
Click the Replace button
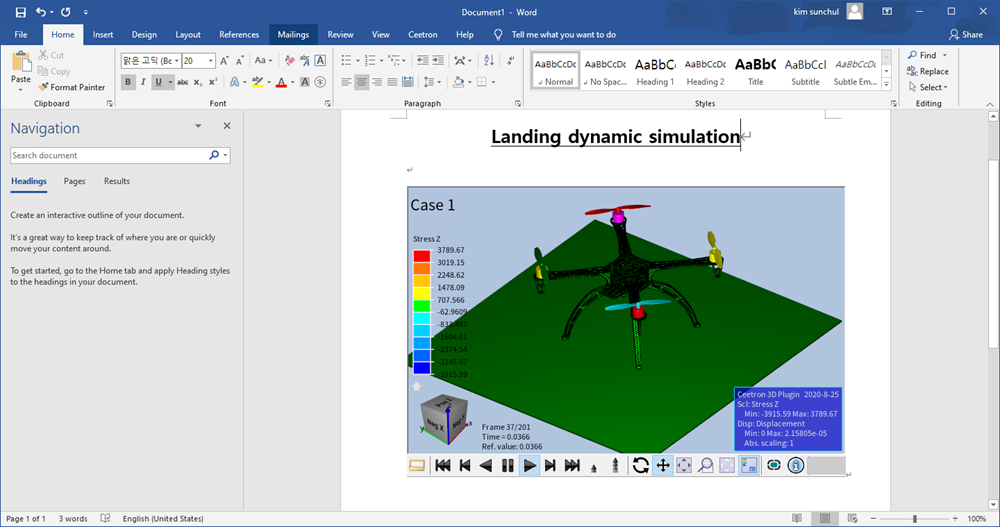click(928, 71)
